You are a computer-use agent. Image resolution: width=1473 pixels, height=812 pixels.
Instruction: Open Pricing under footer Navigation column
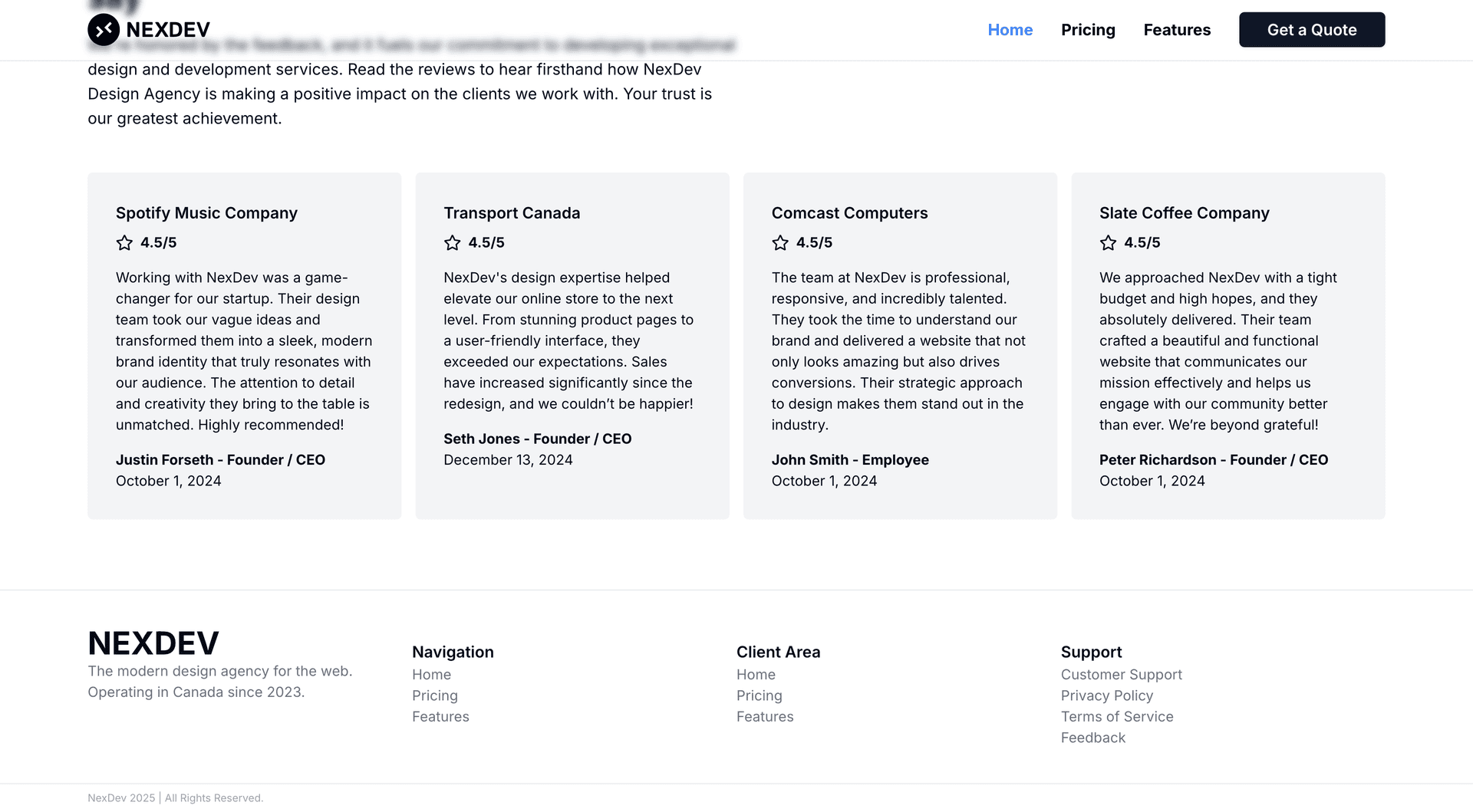point(435,695)
